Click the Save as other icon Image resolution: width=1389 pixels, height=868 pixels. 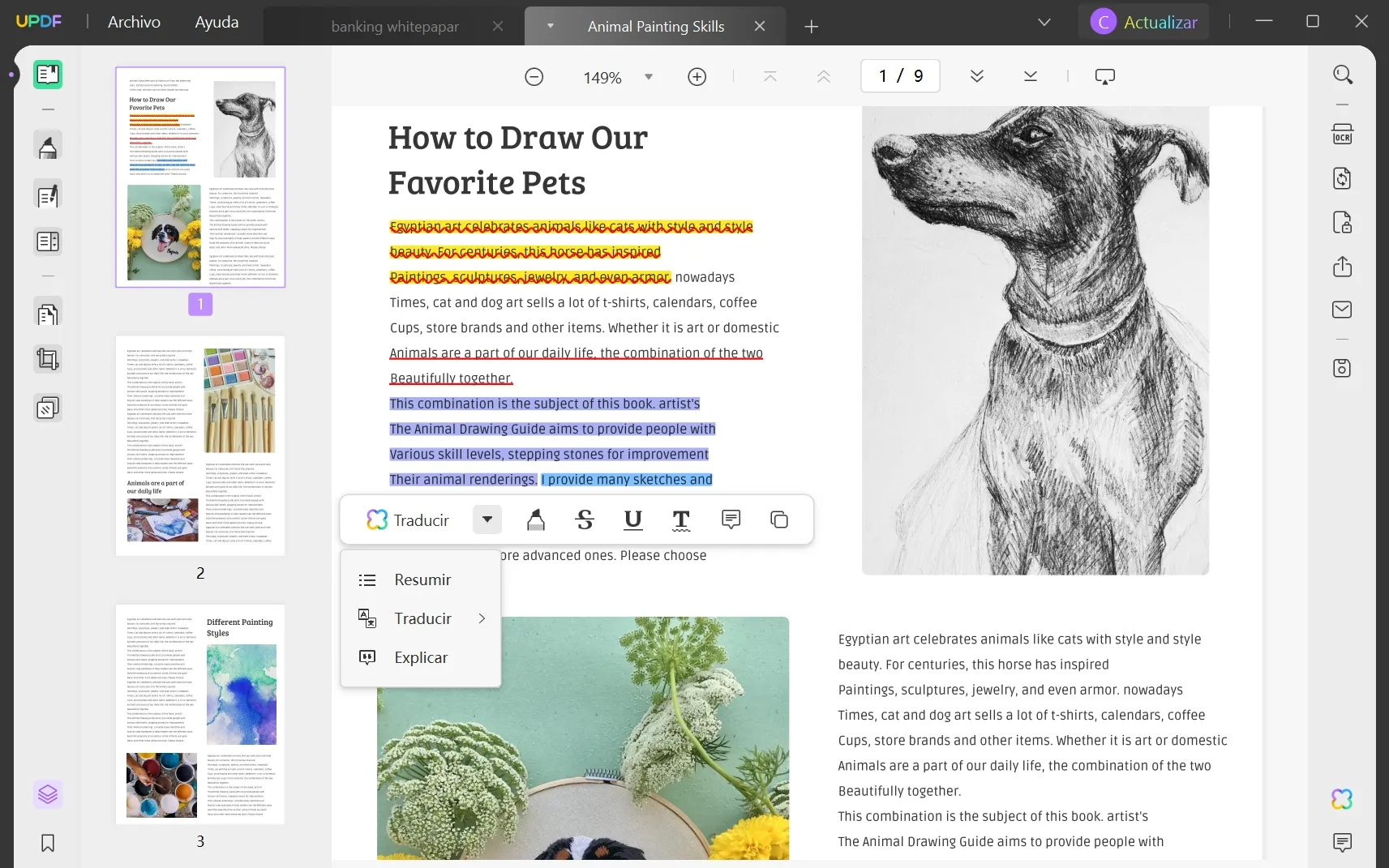tap(1343, 368)
